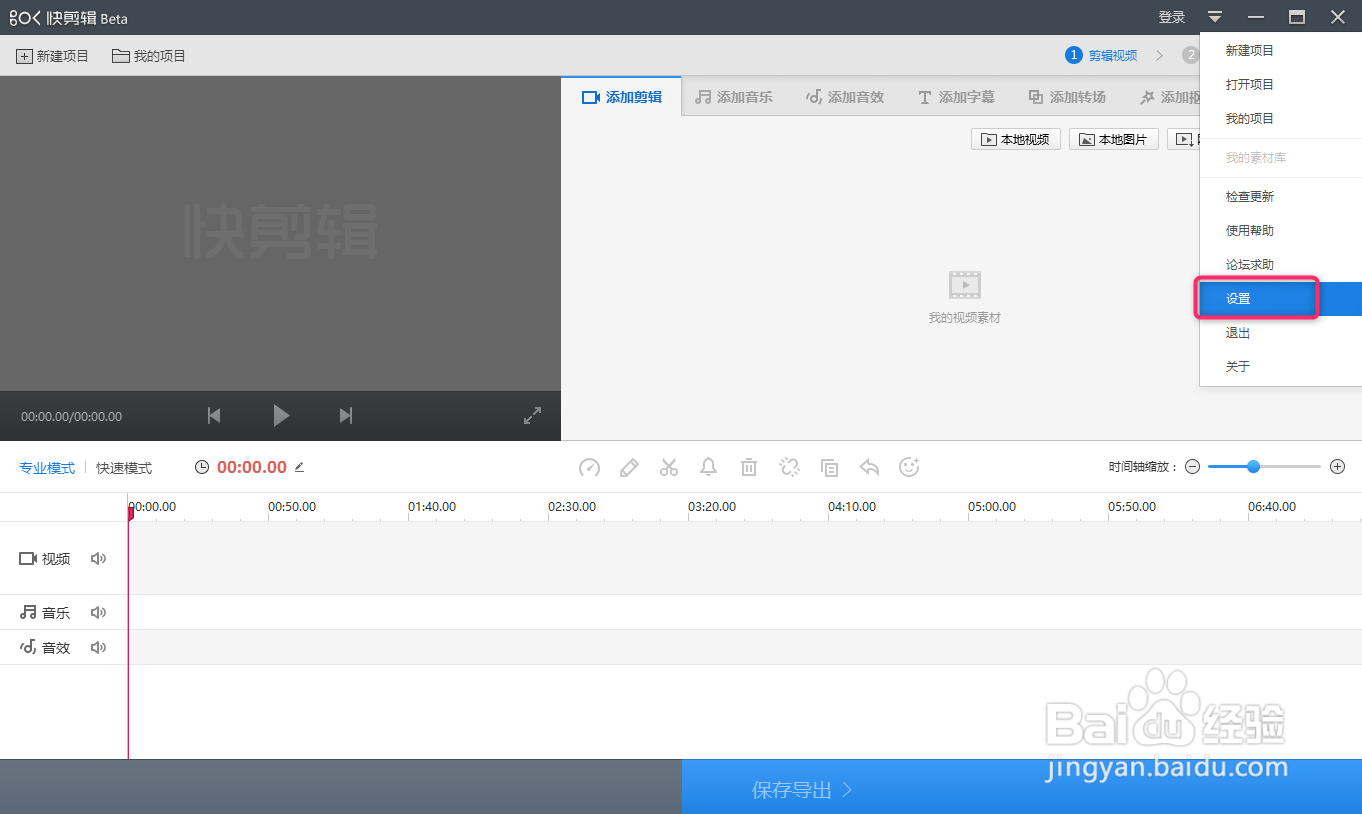Switch to the 添加剪辑 tab

pos(621,97)
